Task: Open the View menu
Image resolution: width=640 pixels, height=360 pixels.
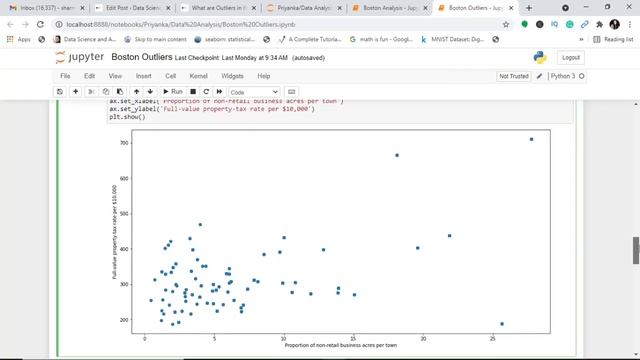Action: 115,76
